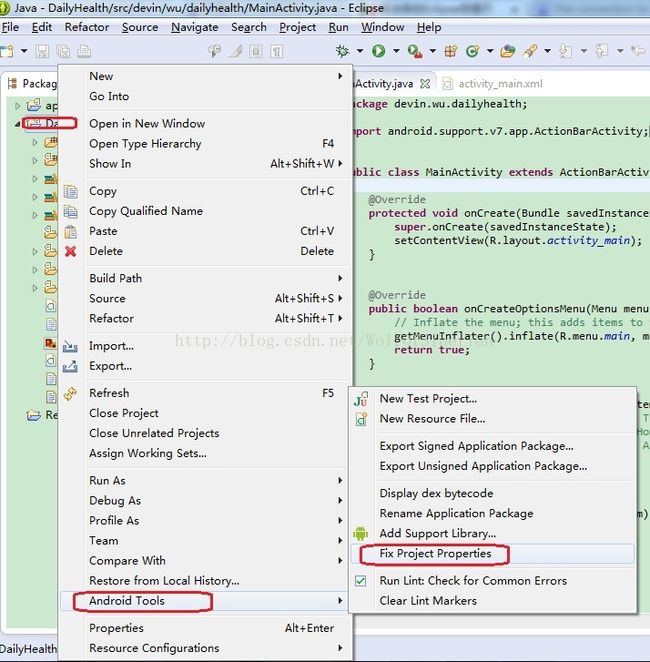Open the Refactor menu in menu bar

[87, 27]
